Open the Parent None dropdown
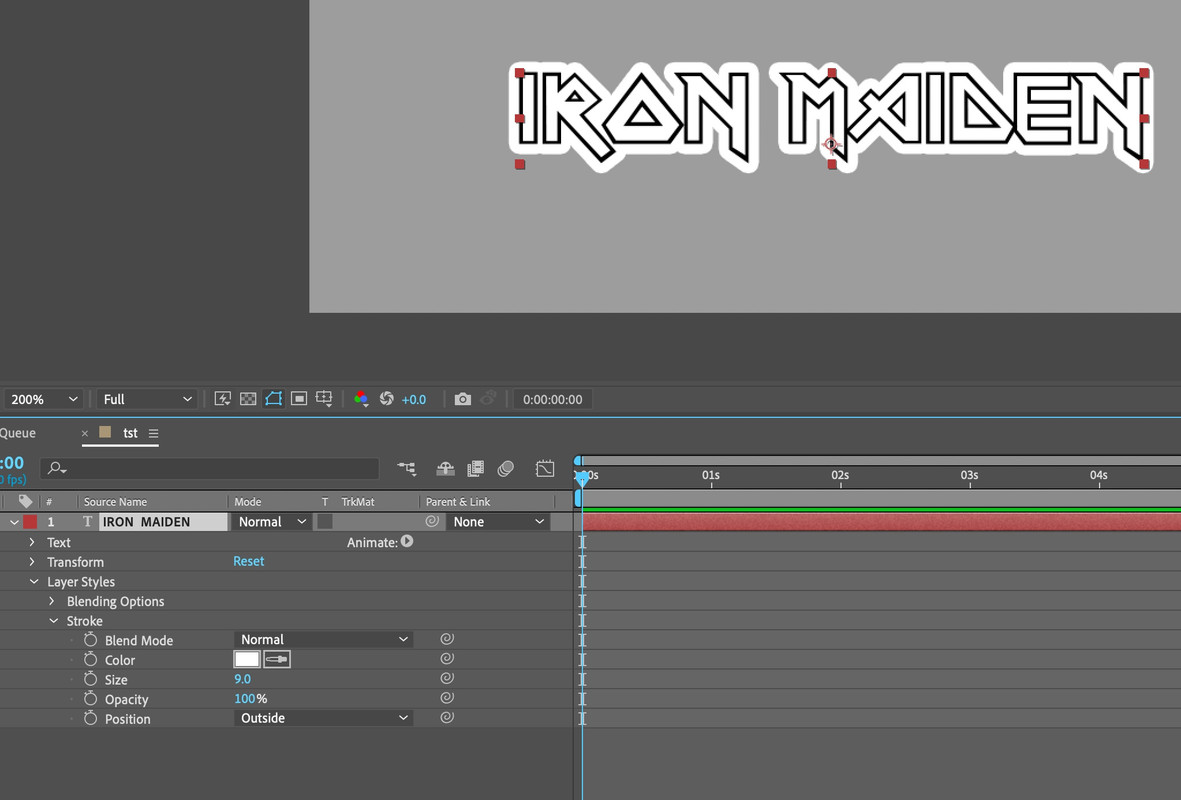The width and height of the screenshot is (1181, 800). pos(498,521)
